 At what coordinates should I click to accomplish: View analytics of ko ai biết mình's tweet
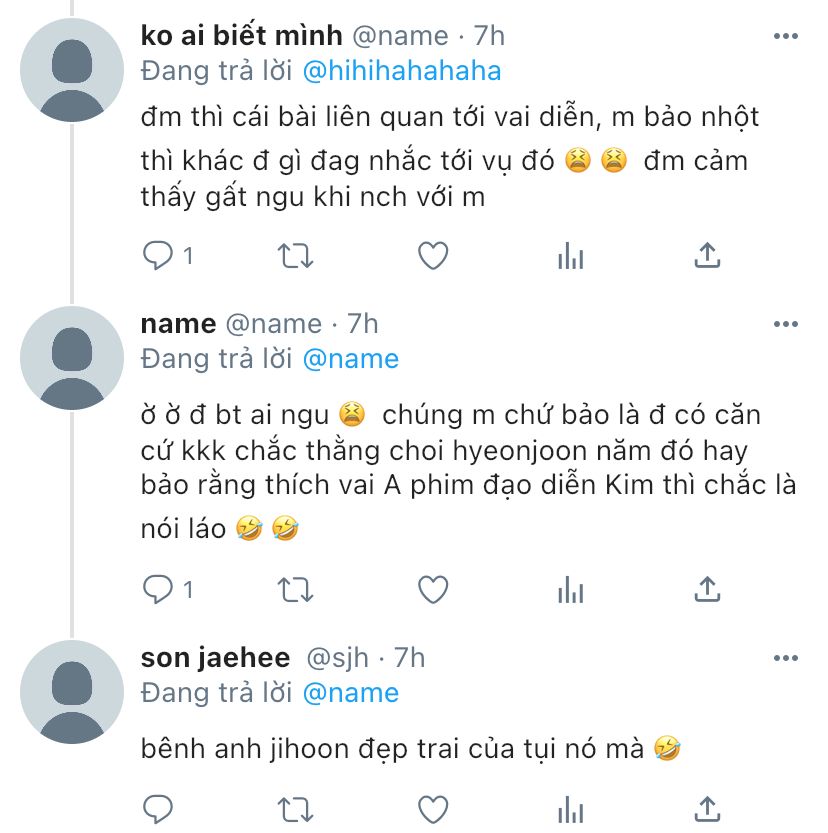[x=570, y=256]
